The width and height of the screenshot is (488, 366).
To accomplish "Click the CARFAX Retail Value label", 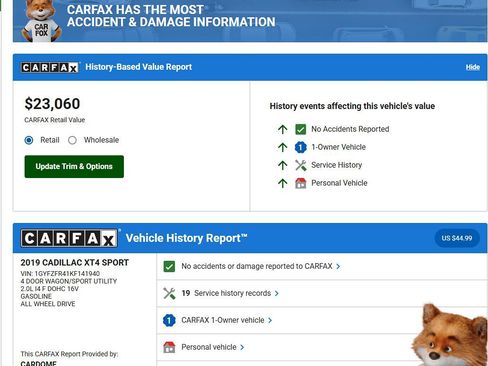I will coord(55,120).
